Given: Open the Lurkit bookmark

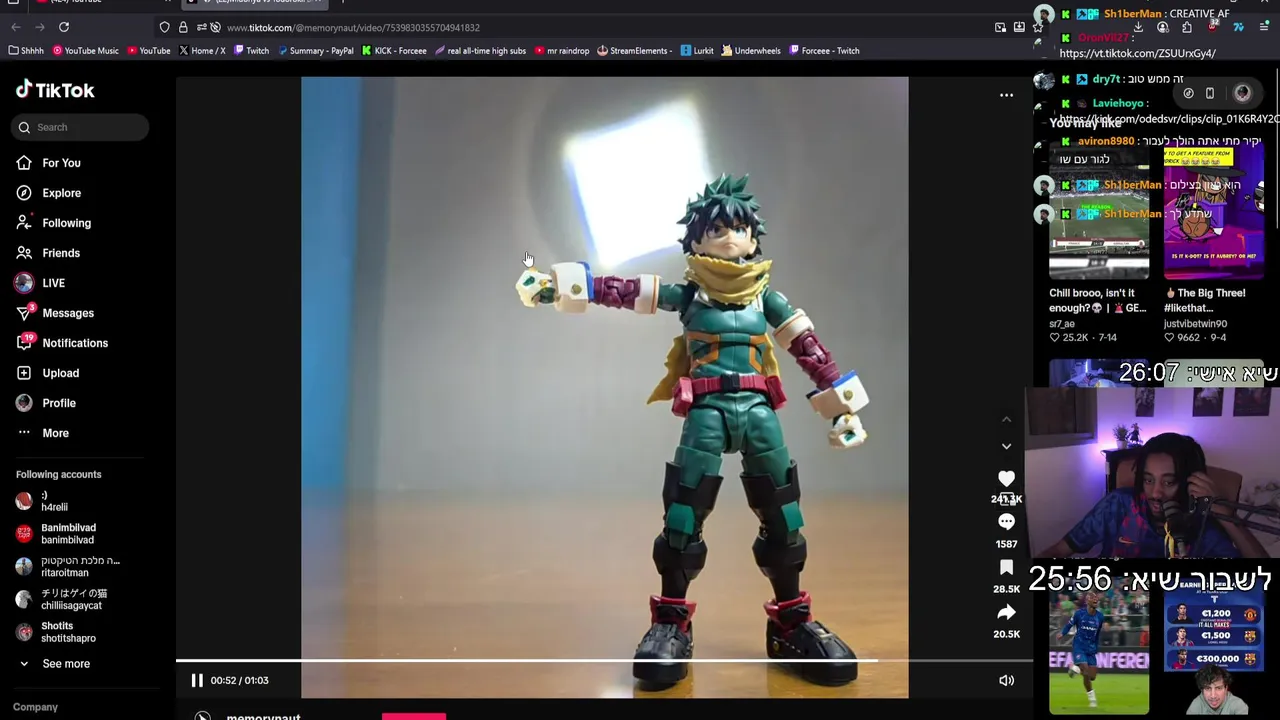Looking at the screenshot, I should pyautogui.click(x=697, y=50).
